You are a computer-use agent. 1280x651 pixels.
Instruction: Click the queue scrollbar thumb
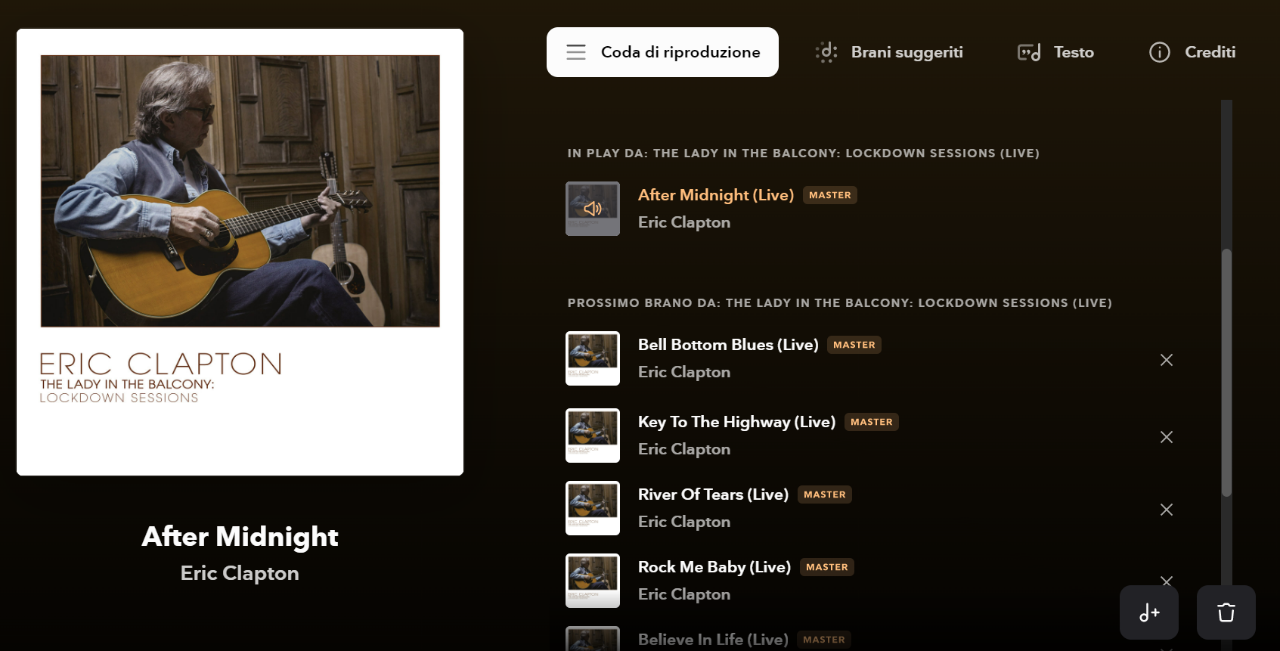[x=1226, y=372]
